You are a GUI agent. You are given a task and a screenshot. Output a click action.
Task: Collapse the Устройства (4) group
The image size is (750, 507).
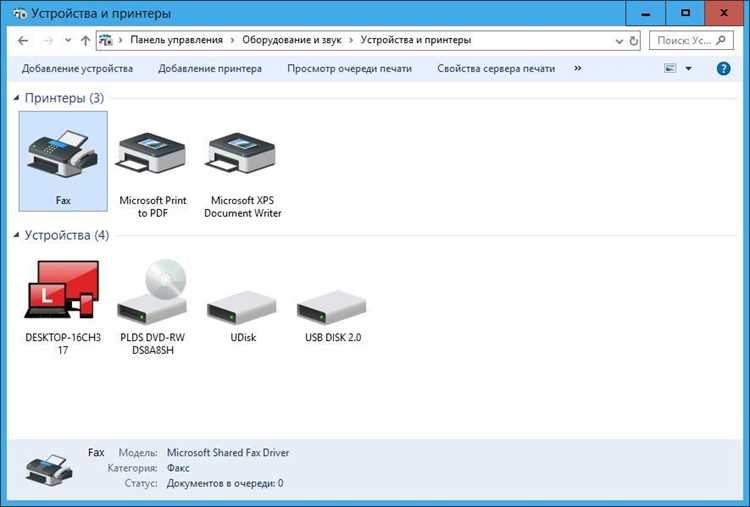tap(16, 235)
